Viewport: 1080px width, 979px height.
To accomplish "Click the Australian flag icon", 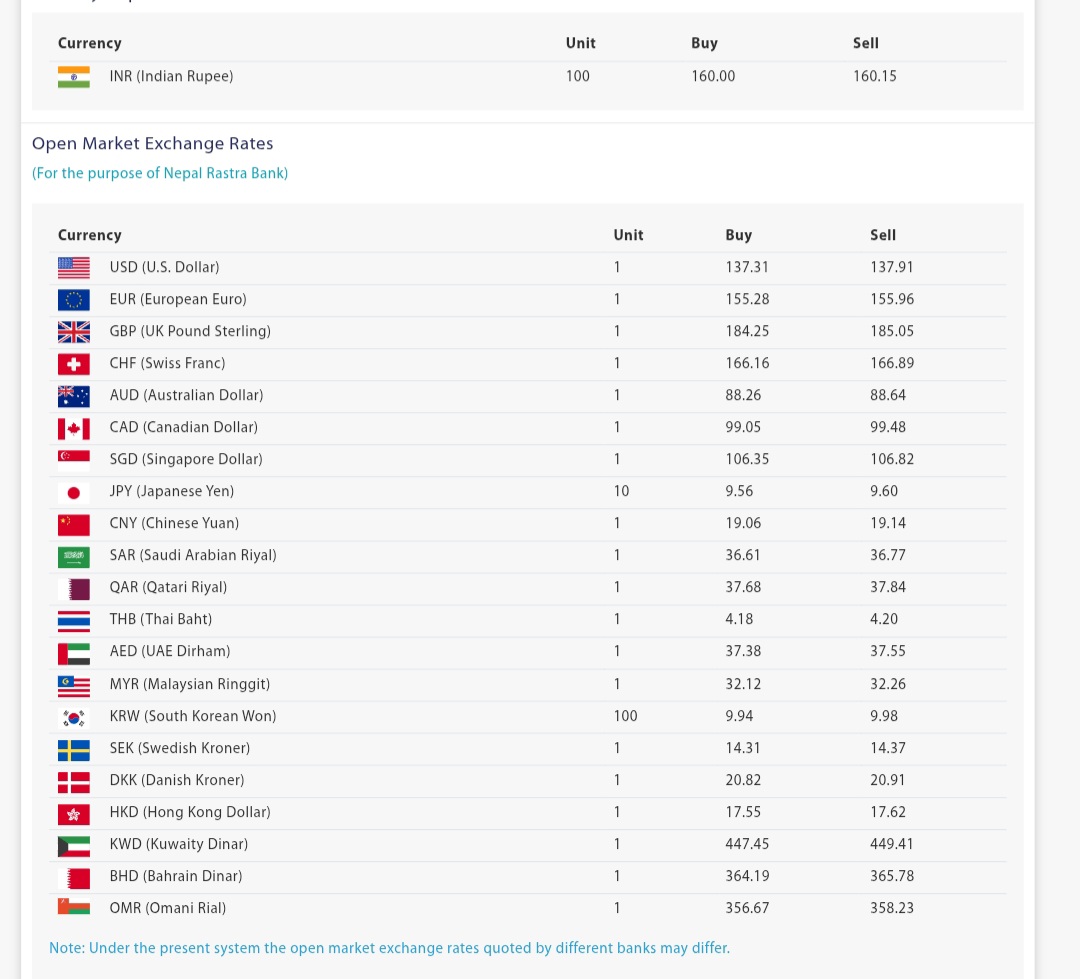I will point(74,395).
